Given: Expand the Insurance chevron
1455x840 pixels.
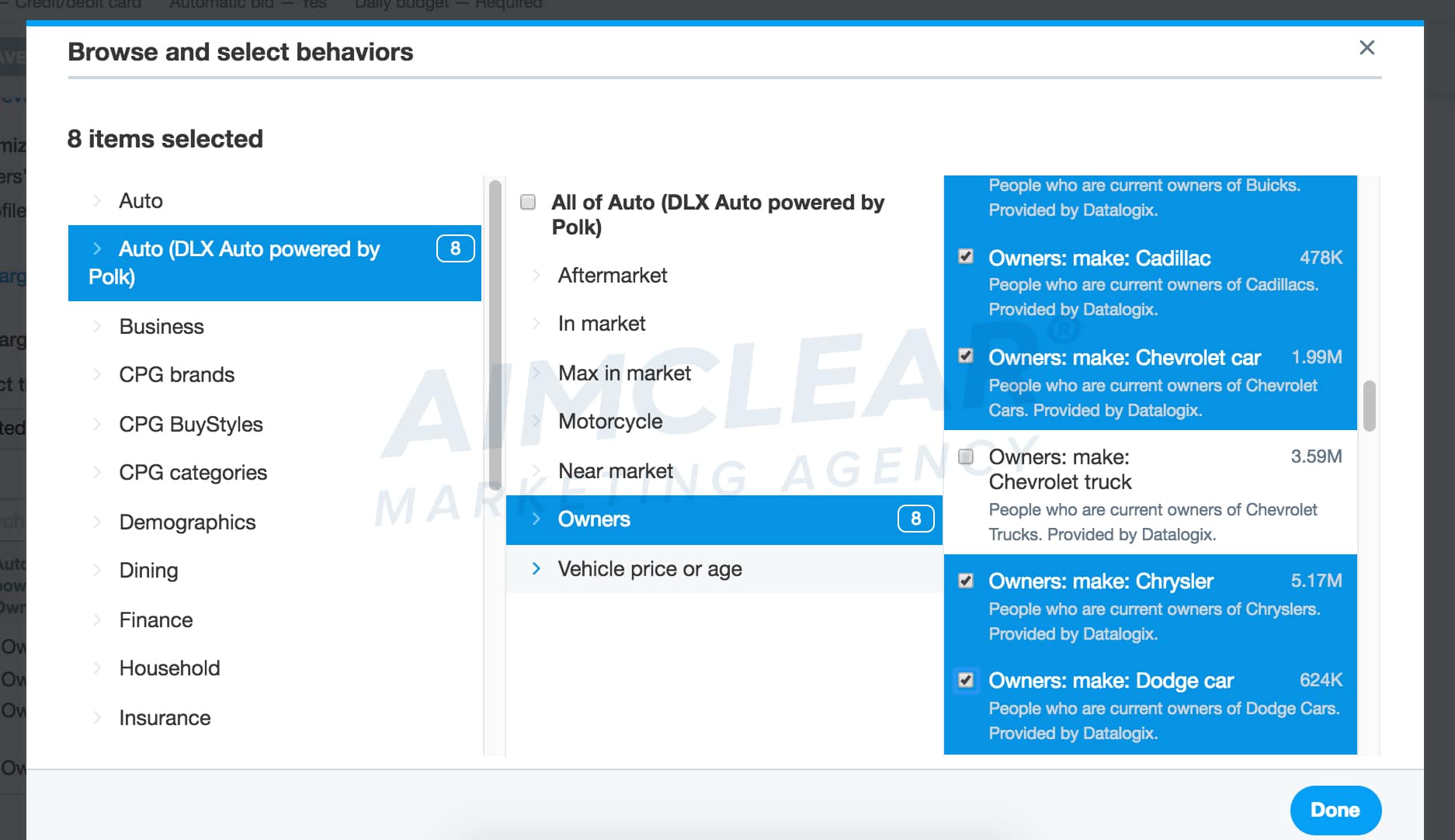Looking at the screenshot, I should 97,718.
